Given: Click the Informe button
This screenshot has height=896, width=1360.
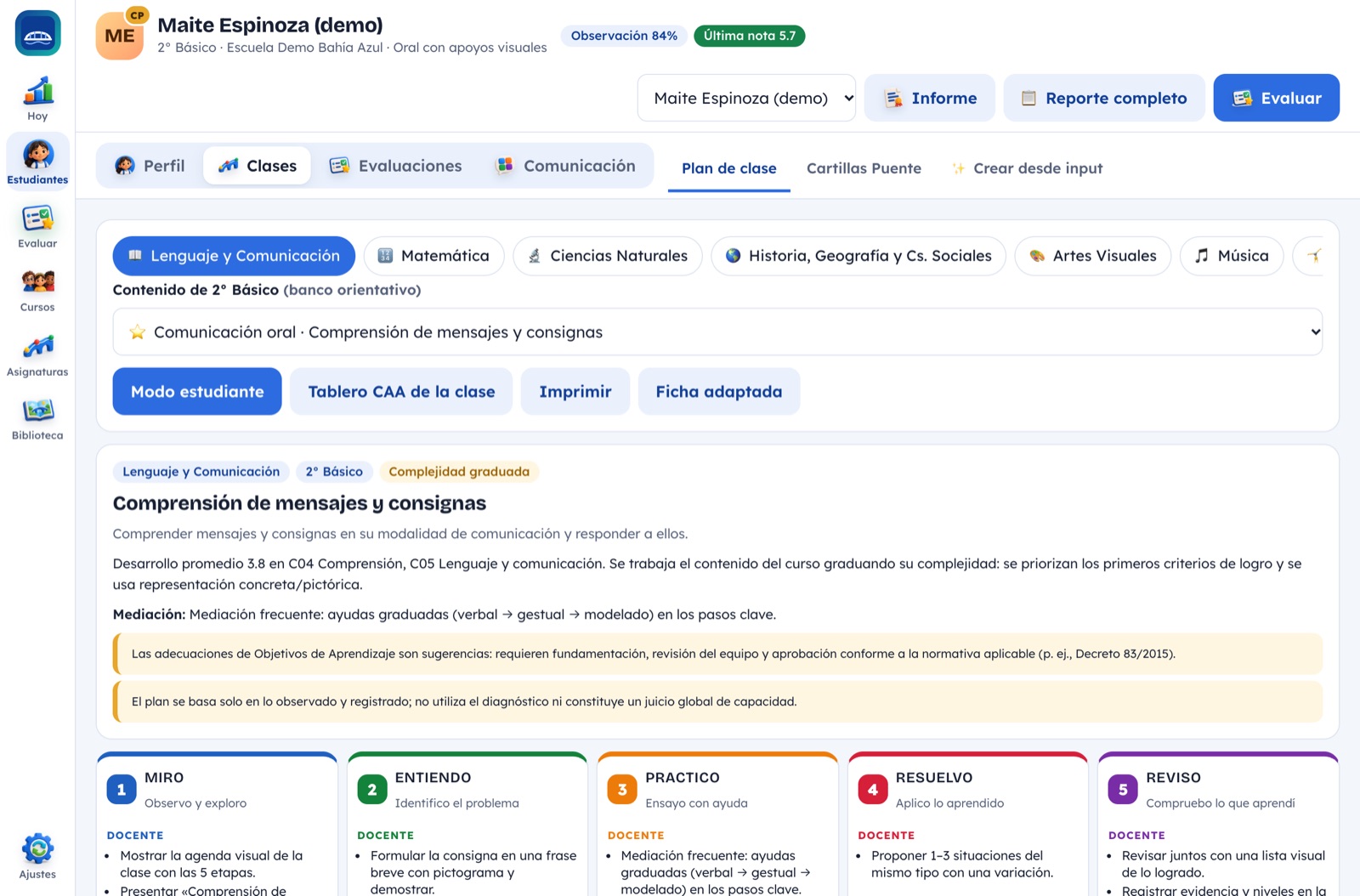Looking at the screenshot, I should coord(930,98).
